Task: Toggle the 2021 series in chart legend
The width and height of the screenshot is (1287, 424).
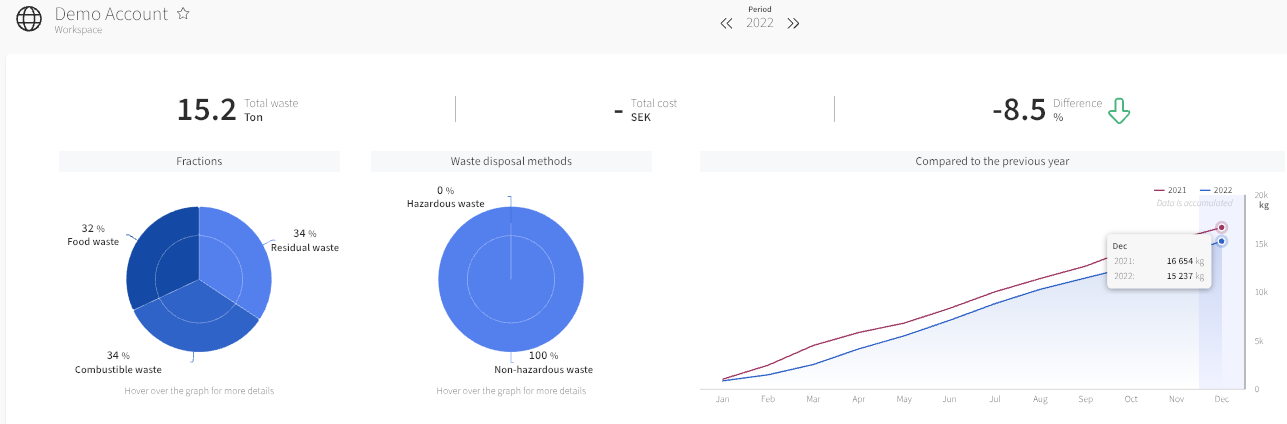Action: (x=1171, y=190)
